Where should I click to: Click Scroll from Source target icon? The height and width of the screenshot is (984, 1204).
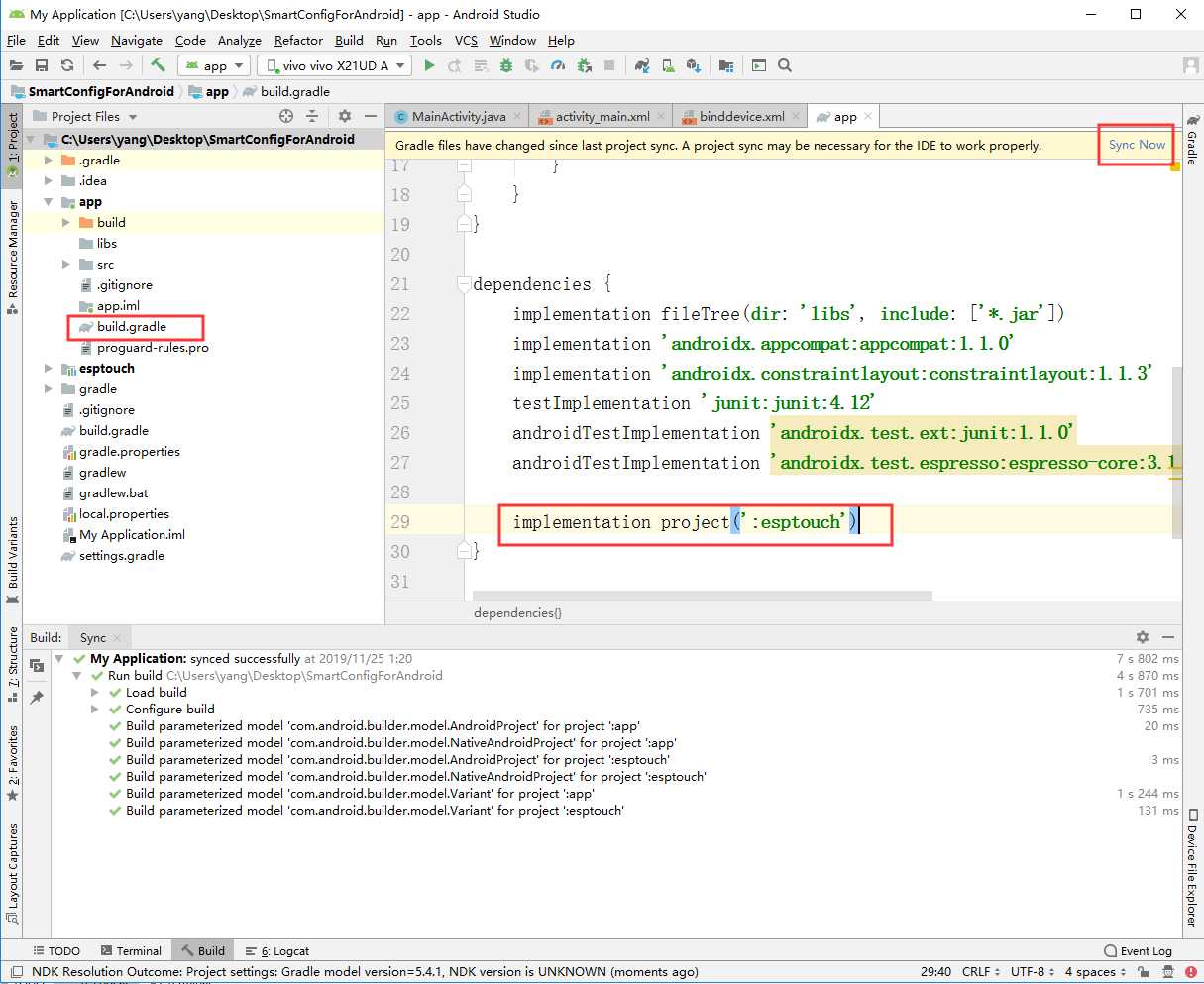pyautogui.click(x=286, y=116)
